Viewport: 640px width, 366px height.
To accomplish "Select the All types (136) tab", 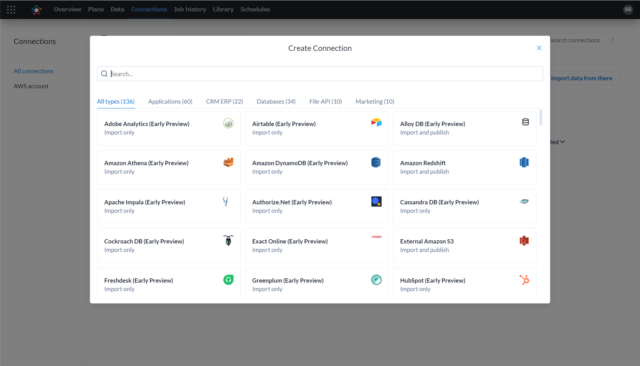I will pos(116,101).
